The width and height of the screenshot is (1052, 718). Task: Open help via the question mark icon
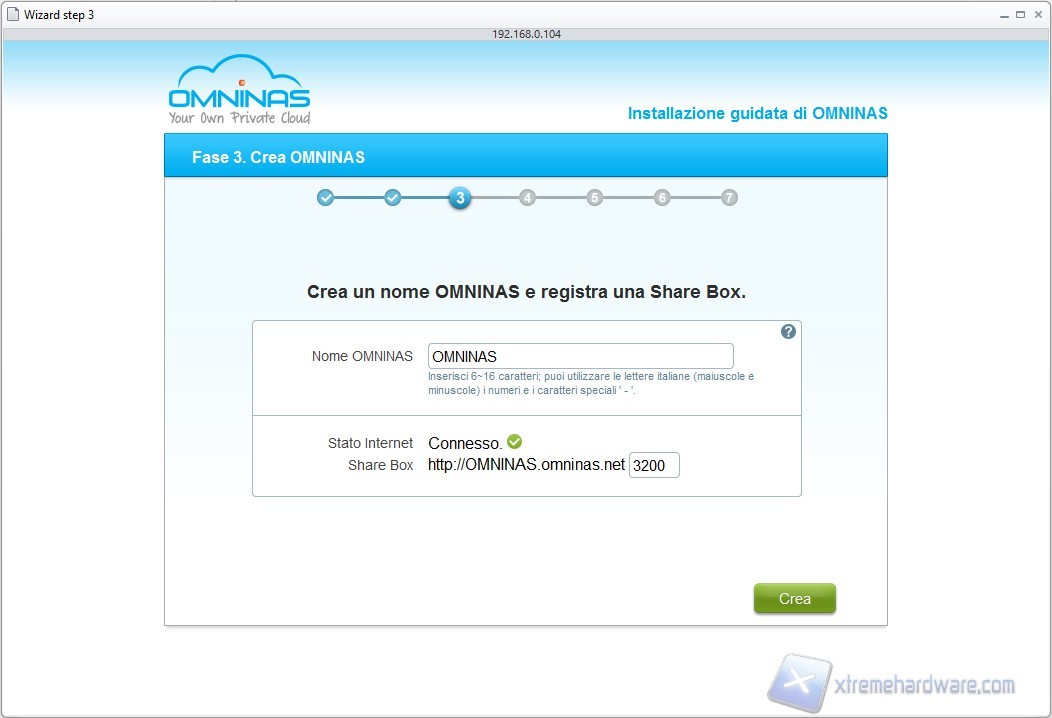[788, 332]
